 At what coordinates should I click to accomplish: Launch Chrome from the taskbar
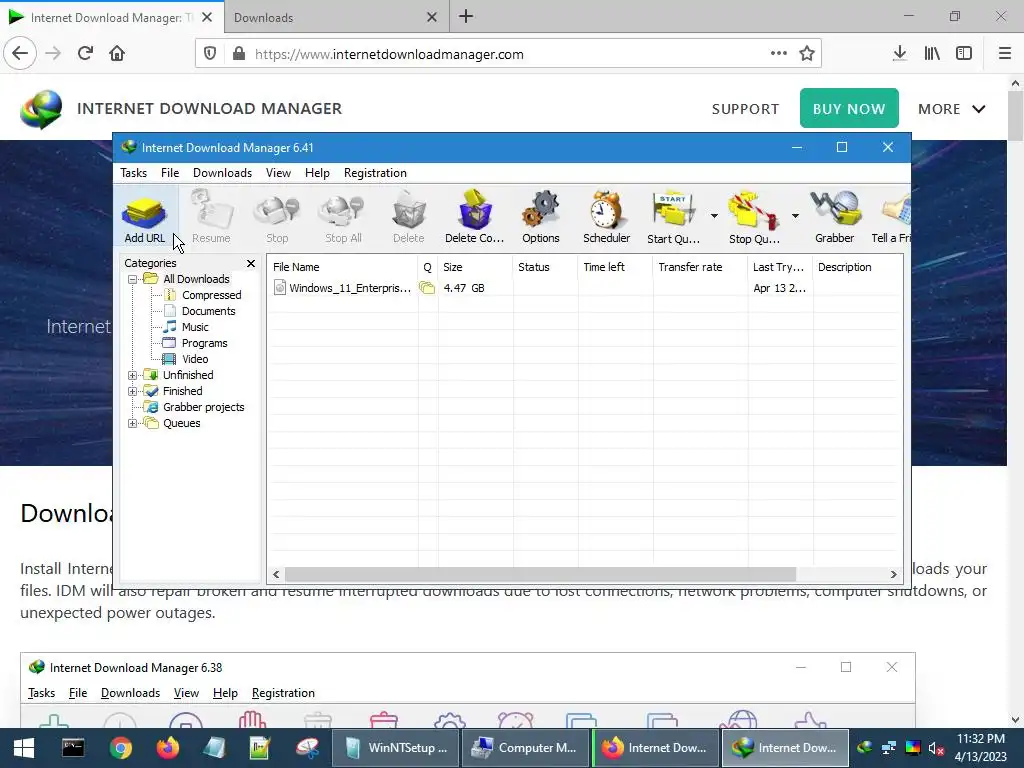tap(120, 748)
